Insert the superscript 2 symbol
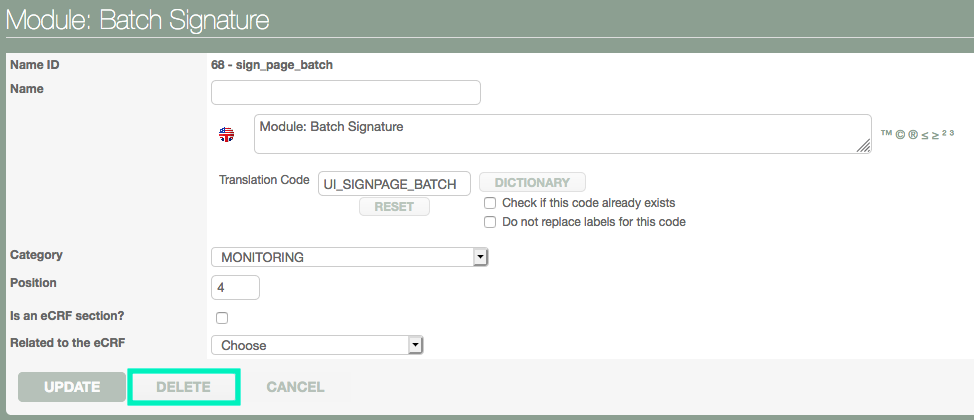 coord(944,131)
